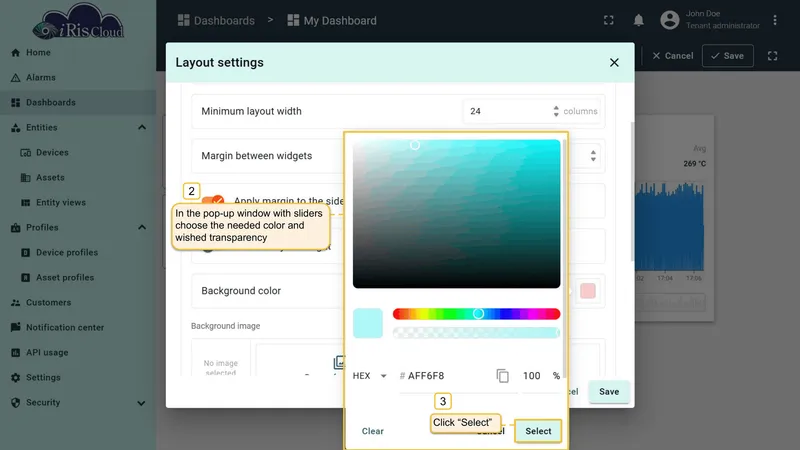Click the image gallery icon in Background image
Image resolution: width=800 pixels, height=450 pixels.
339,362
